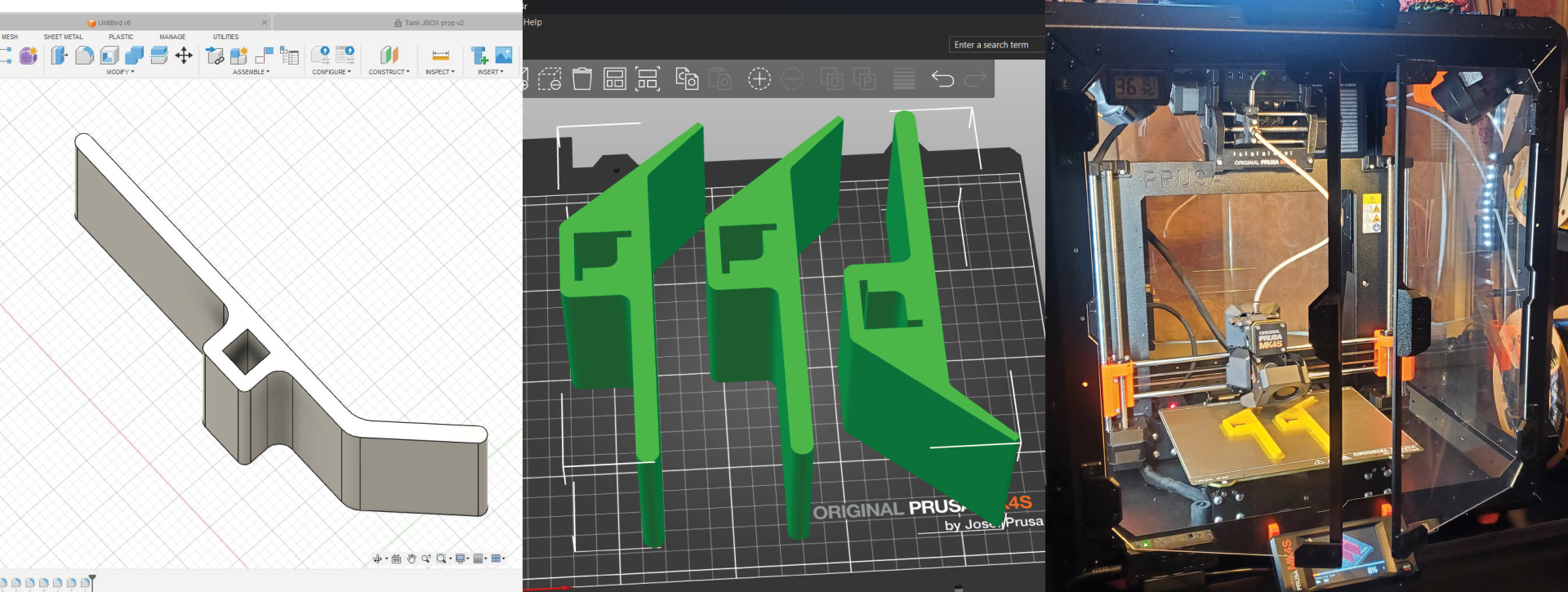The image size is (1568, 592).
Task: Open the UTILITIES ribbon tab
Action: (x=225, y=37)
